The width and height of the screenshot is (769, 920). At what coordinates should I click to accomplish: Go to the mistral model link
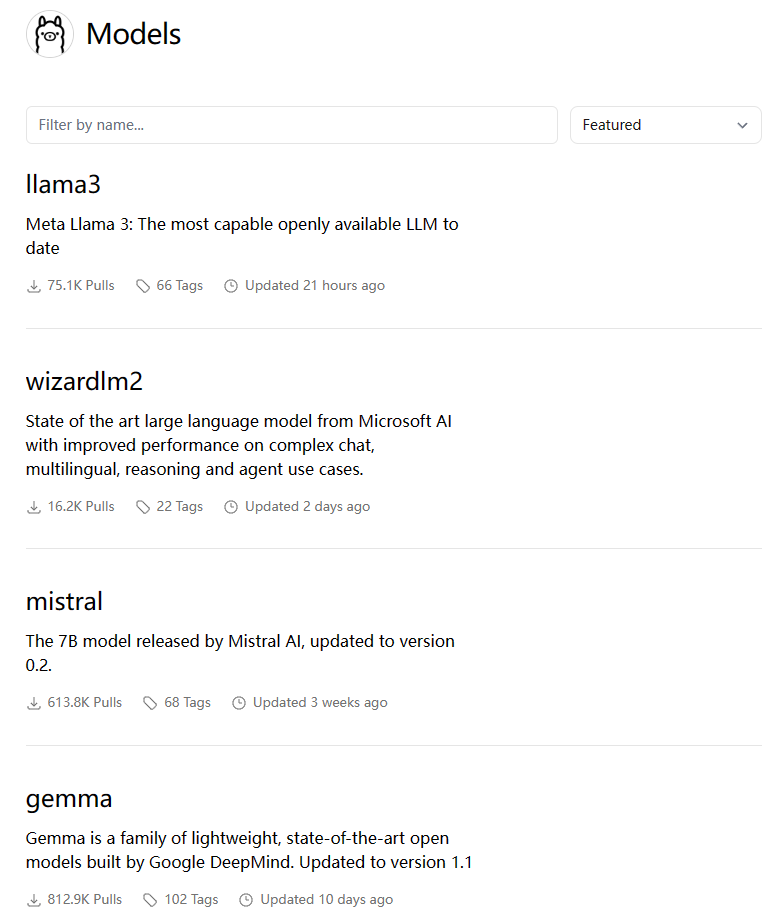tap(64, 601)
